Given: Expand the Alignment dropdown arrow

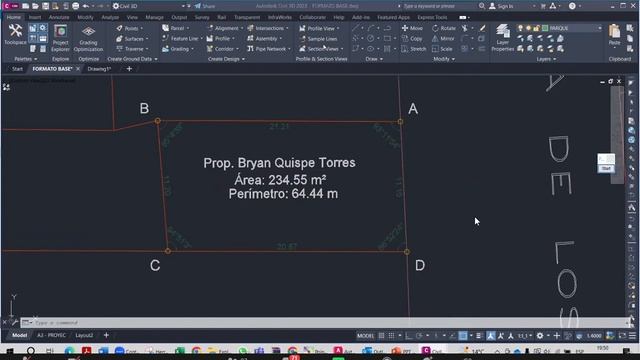Looking at the screenshot, I should coord(241,29).
